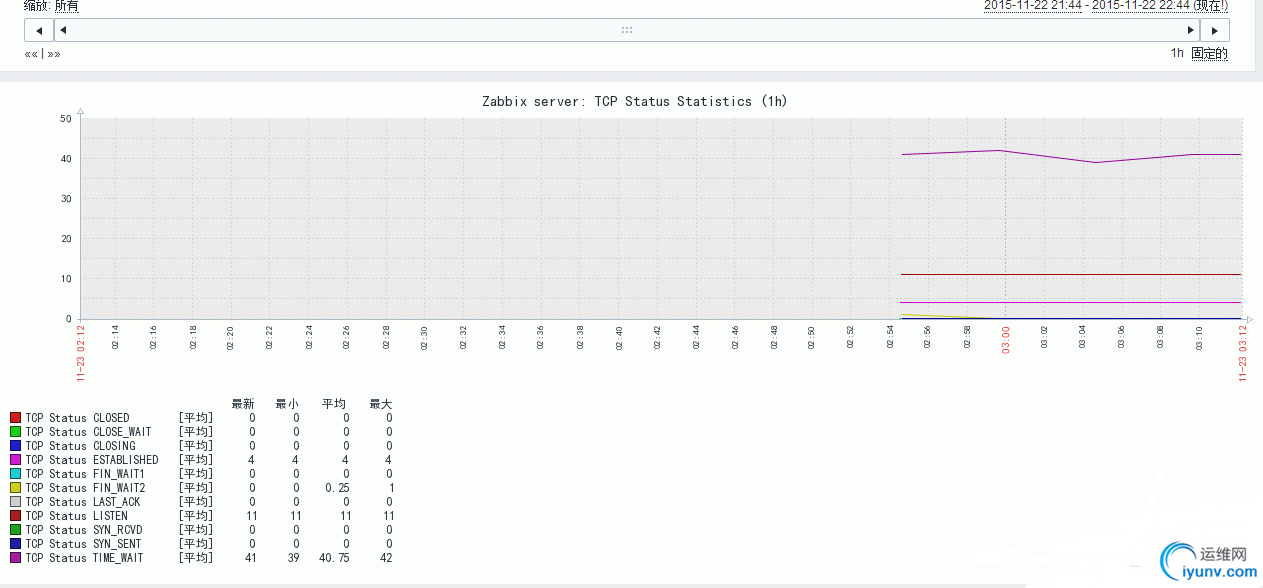Click the TIME_WAIT max value 42

(386, 558)
